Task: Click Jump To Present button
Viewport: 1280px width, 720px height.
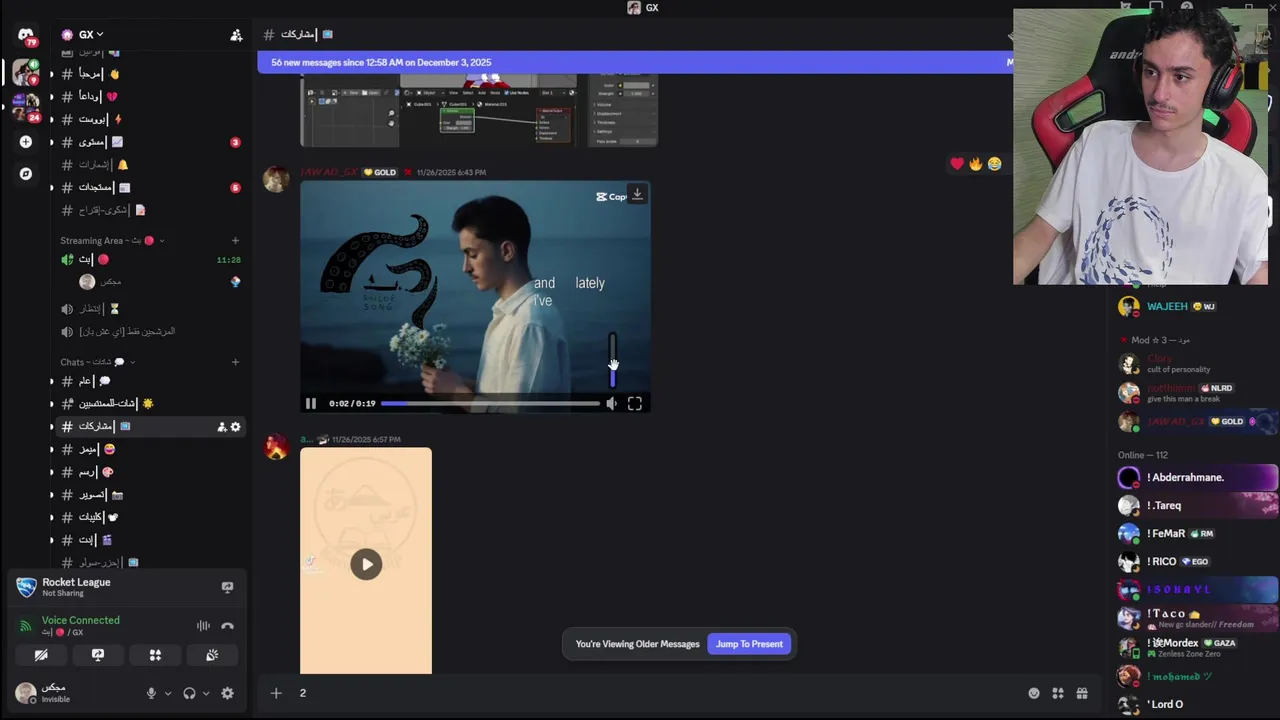Action: point(749,644)
